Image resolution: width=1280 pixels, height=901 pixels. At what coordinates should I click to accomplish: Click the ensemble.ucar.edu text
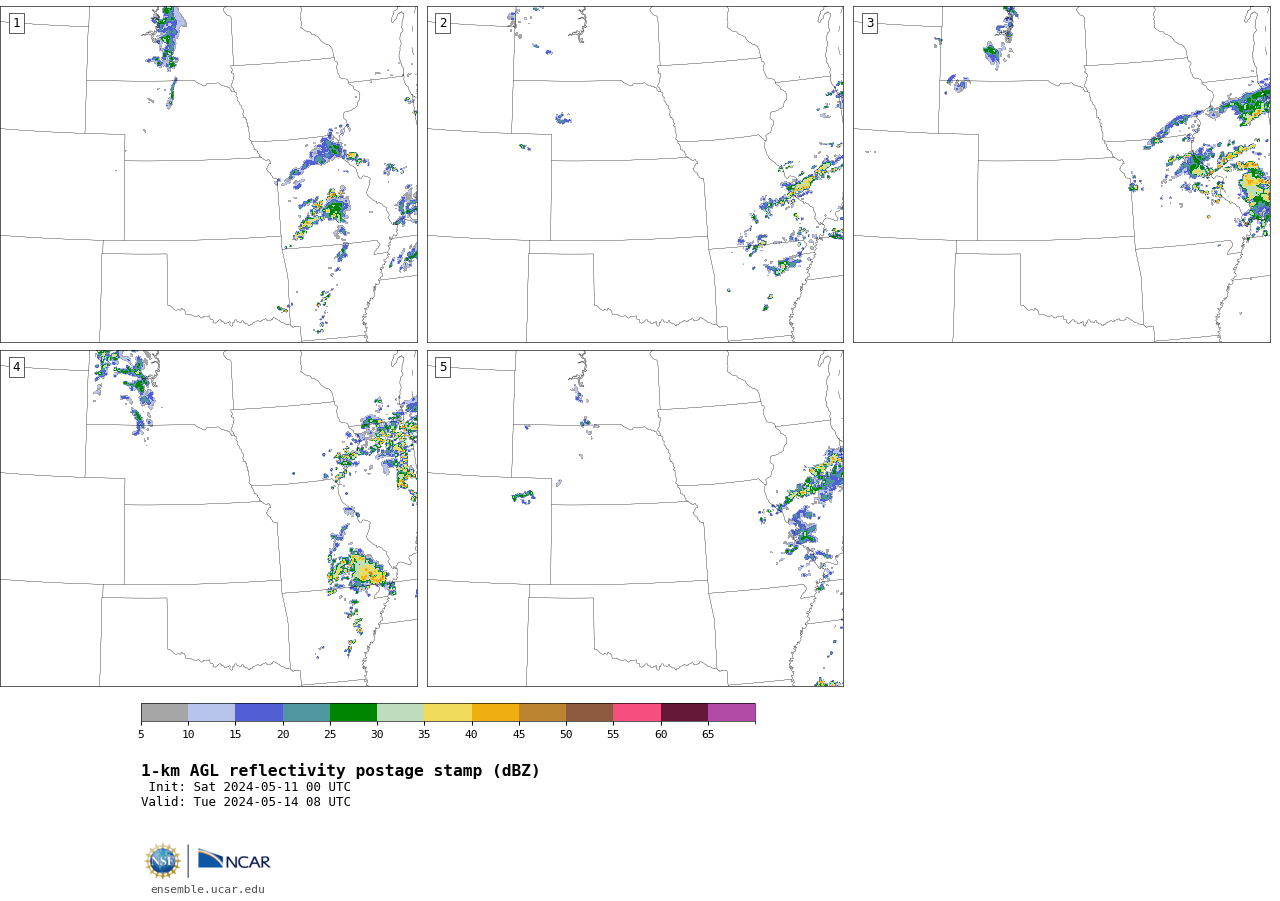(208, 889)
